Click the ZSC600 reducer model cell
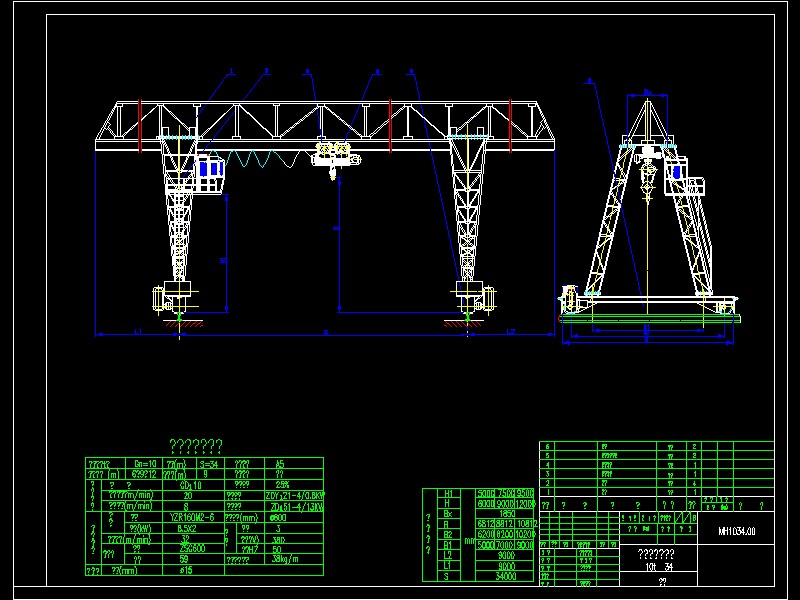 tap(192, 548)
